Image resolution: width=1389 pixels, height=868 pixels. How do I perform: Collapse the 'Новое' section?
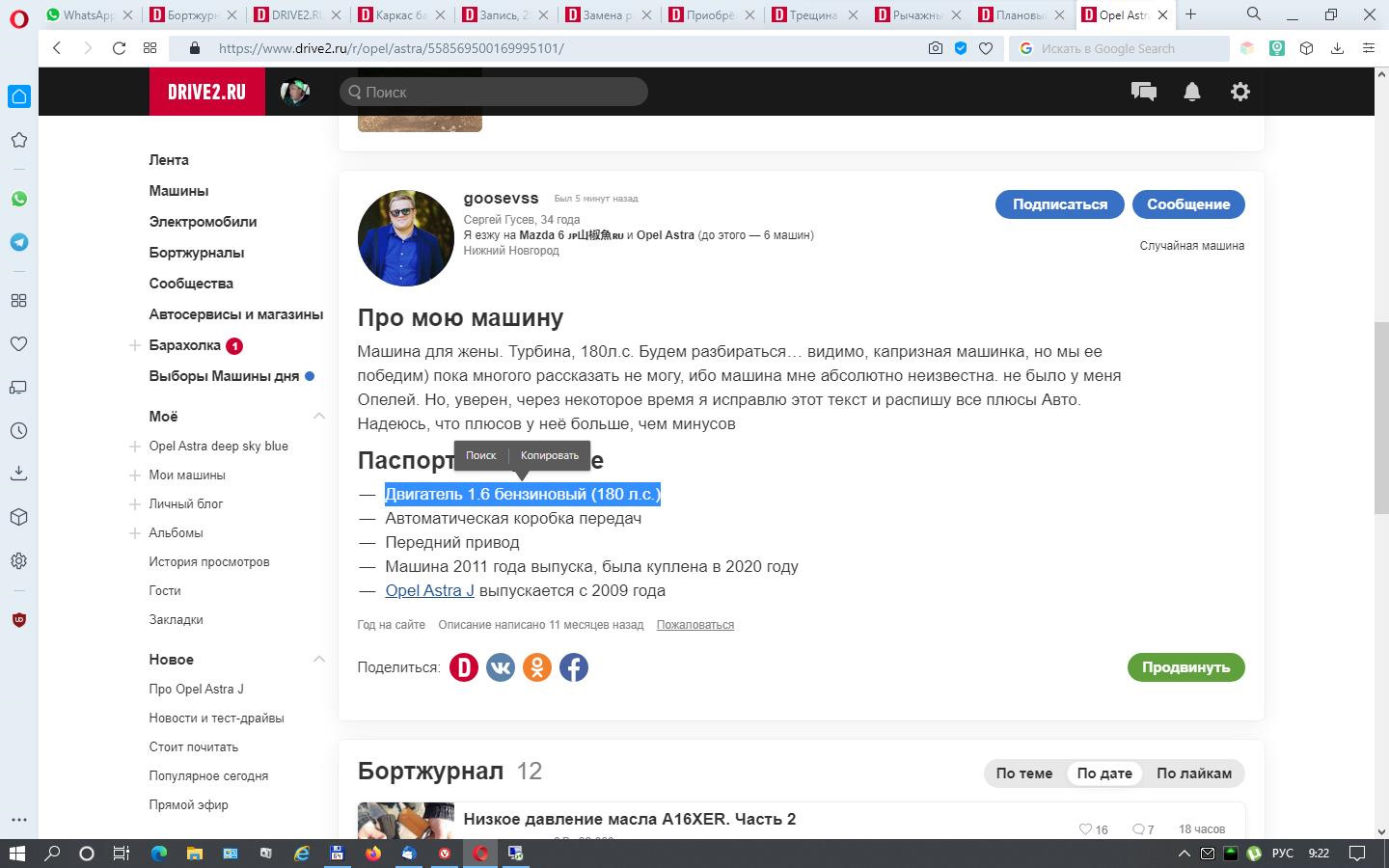pyautogui.click(x=318, y=659)
